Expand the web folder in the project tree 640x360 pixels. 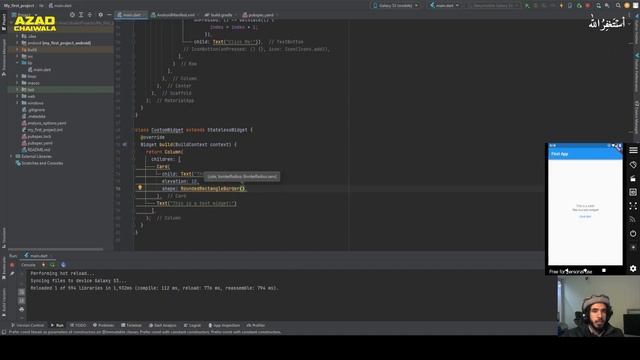17,96
